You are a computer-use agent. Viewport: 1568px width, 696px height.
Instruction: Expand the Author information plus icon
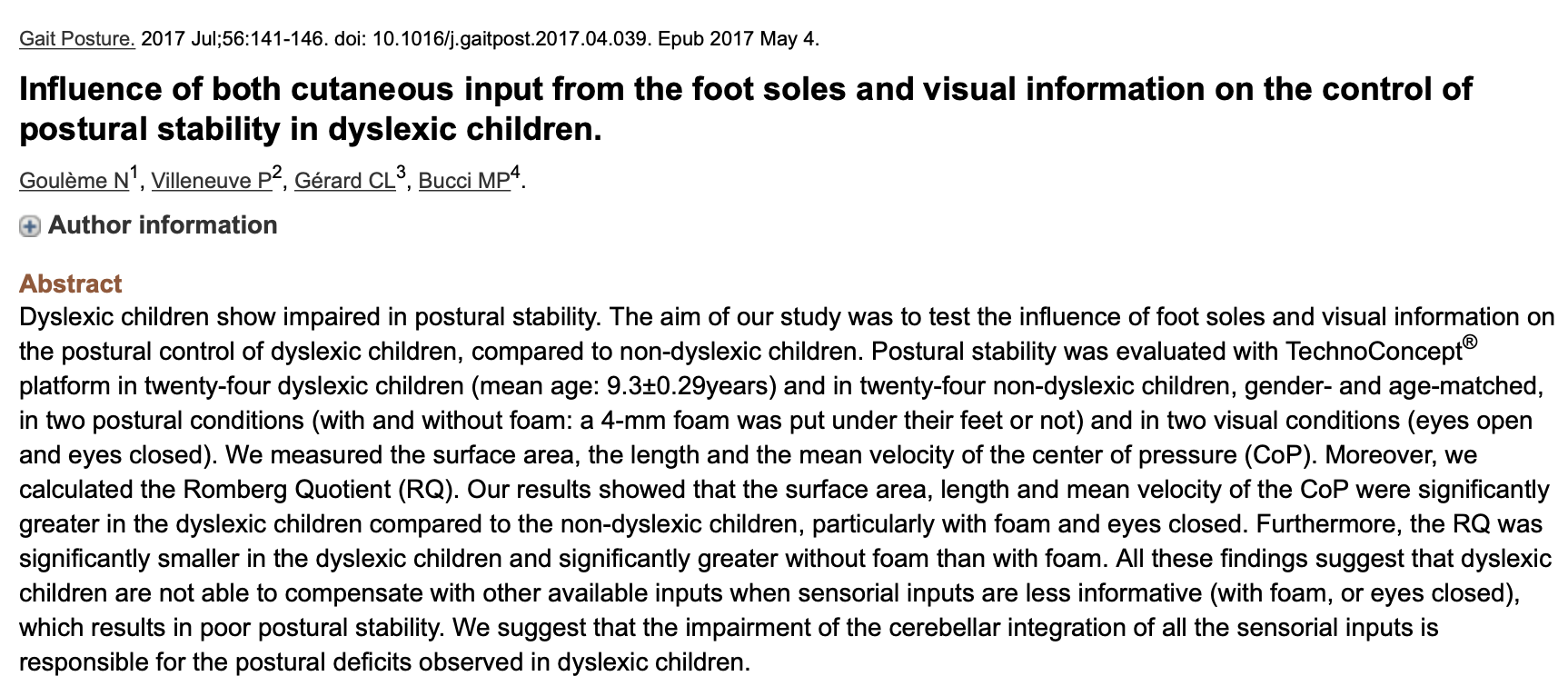coord(30,226)
